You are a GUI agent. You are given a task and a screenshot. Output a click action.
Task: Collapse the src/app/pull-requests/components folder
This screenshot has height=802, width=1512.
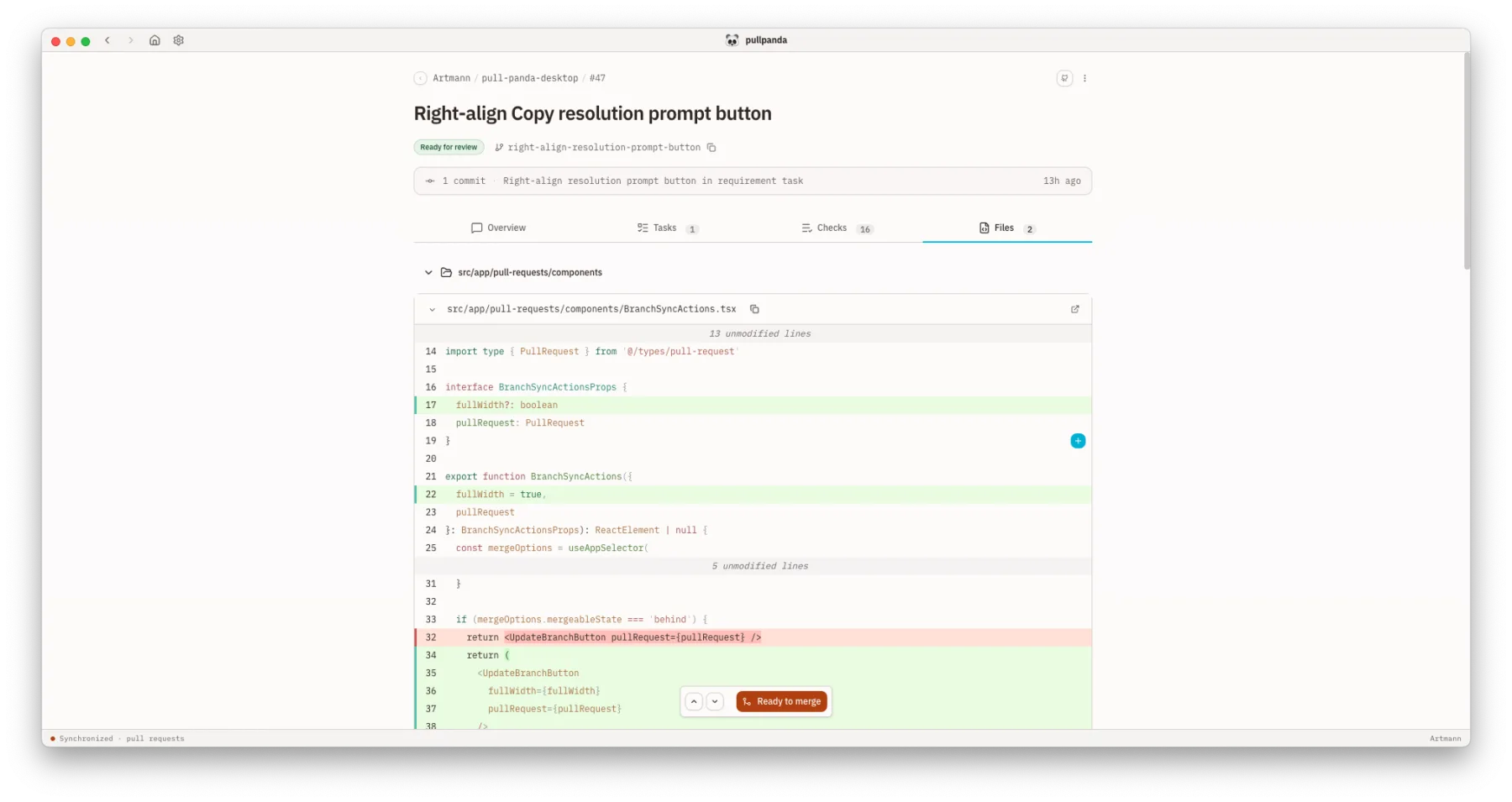click(x=428, y=273)
